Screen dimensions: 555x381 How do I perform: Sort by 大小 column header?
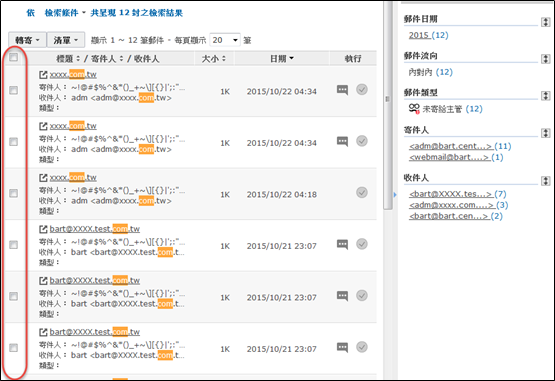pyautogui.click(x=213, y=59)
